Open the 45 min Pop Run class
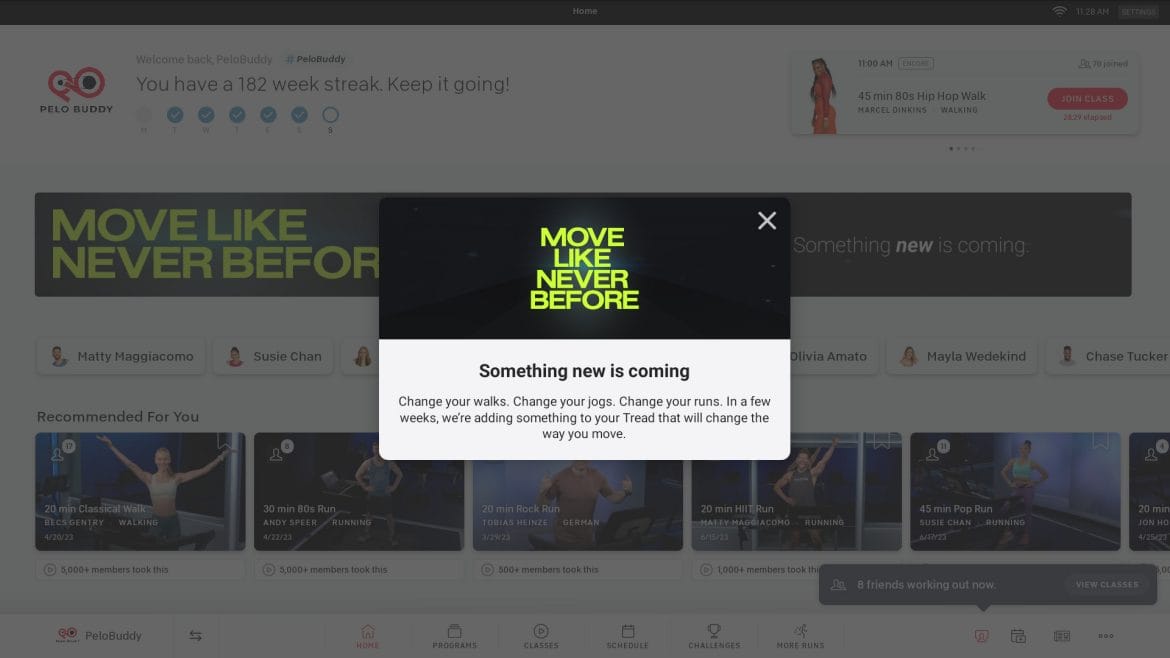The width and height of the screenshot is (1170, 658). pos(1015,492)
